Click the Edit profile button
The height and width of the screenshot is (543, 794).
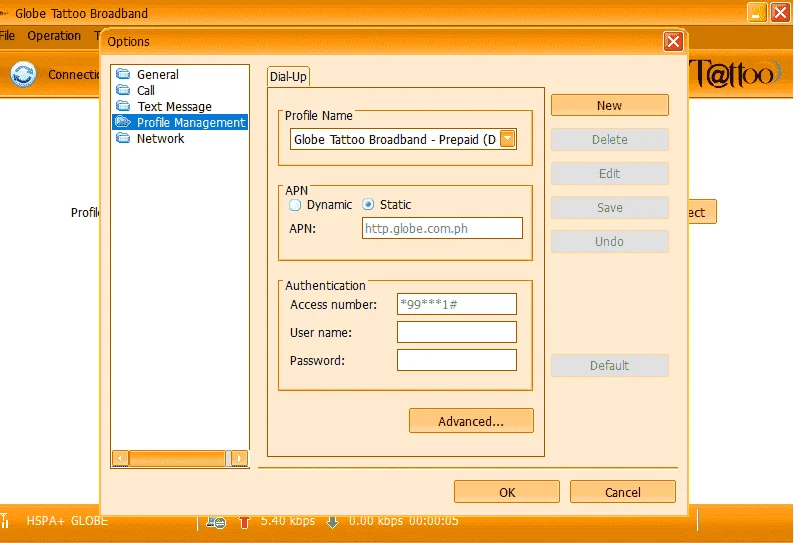point(610,173)
